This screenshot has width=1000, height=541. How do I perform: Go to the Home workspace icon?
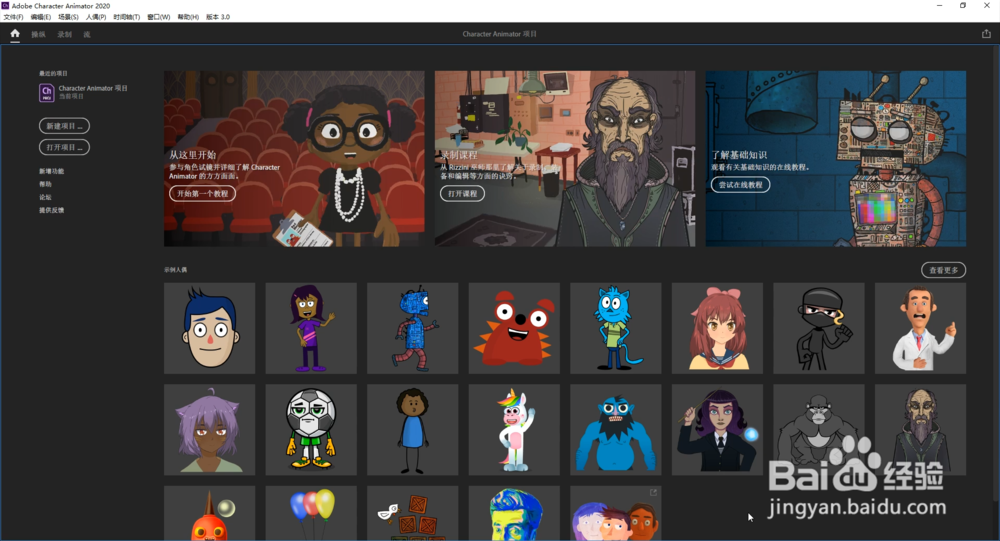click(x=15, y=34)
